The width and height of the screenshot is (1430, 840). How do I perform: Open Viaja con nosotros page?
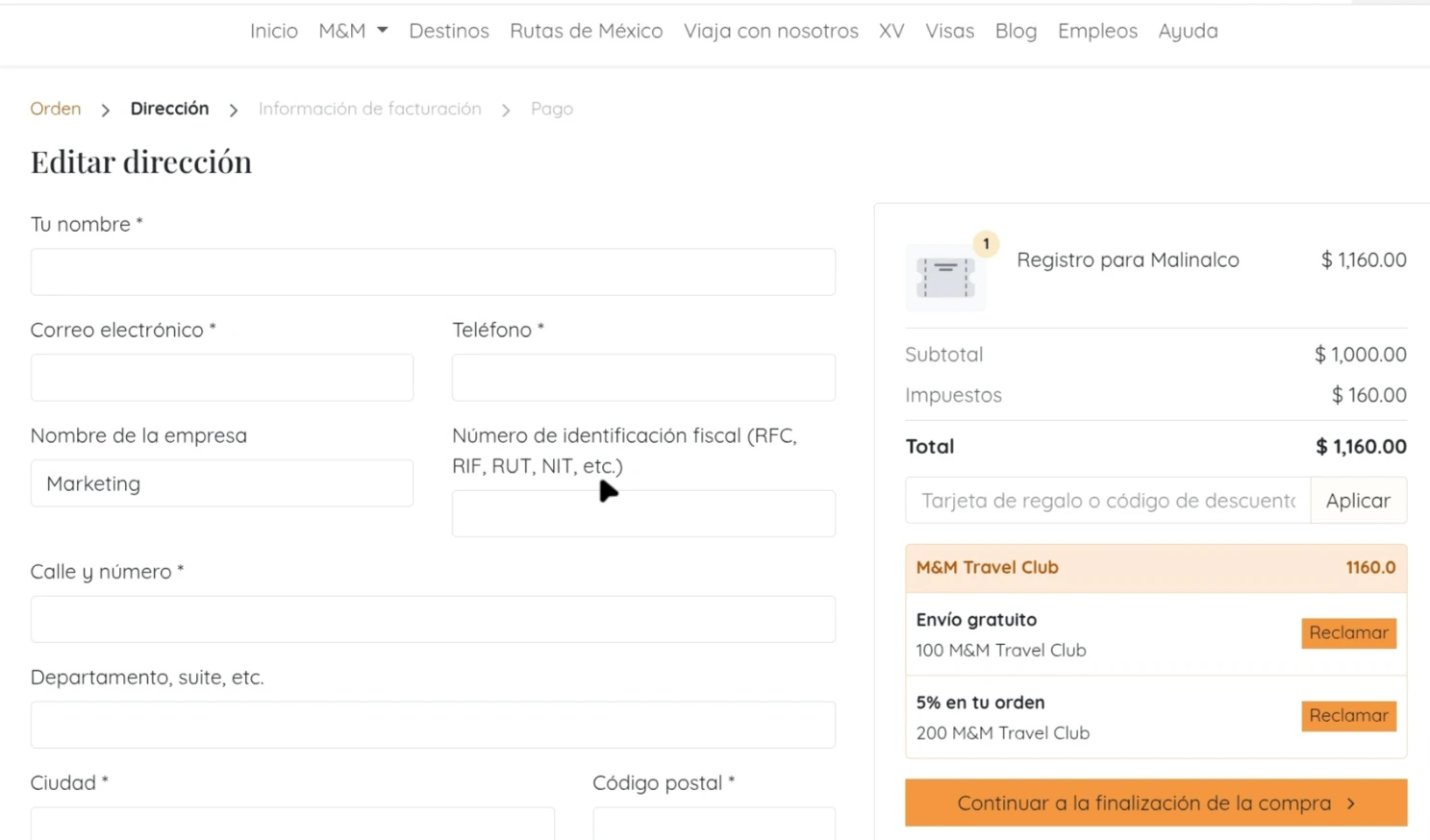point(770,31)
